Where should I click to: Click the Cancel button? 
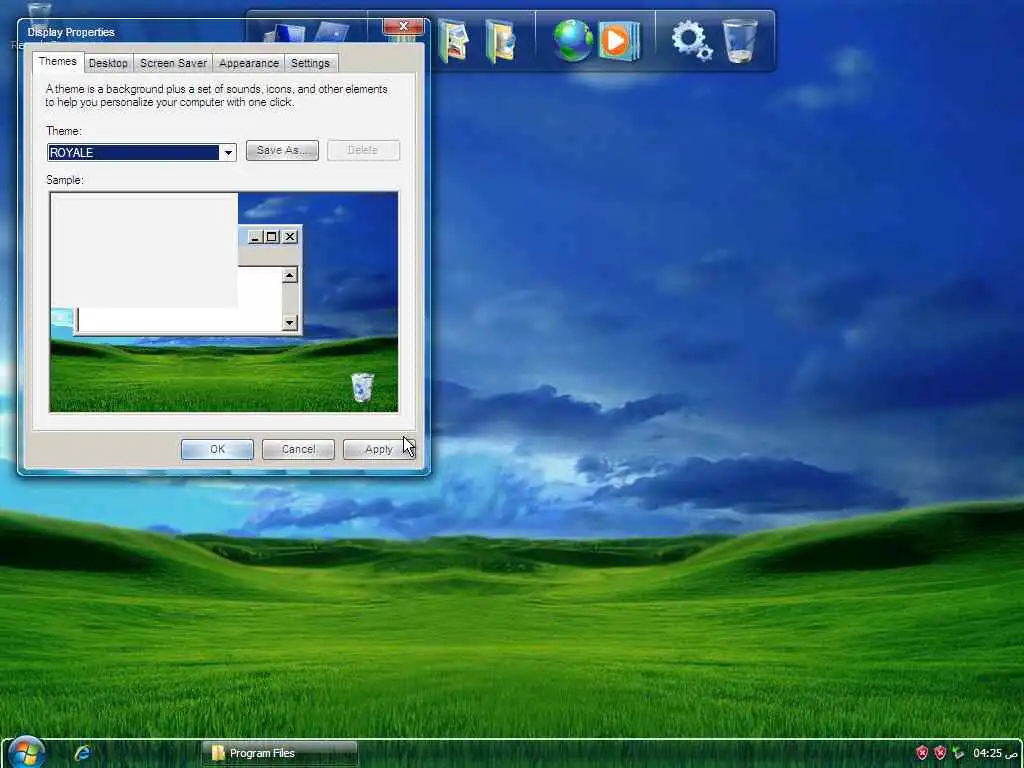tap(298, 449)
